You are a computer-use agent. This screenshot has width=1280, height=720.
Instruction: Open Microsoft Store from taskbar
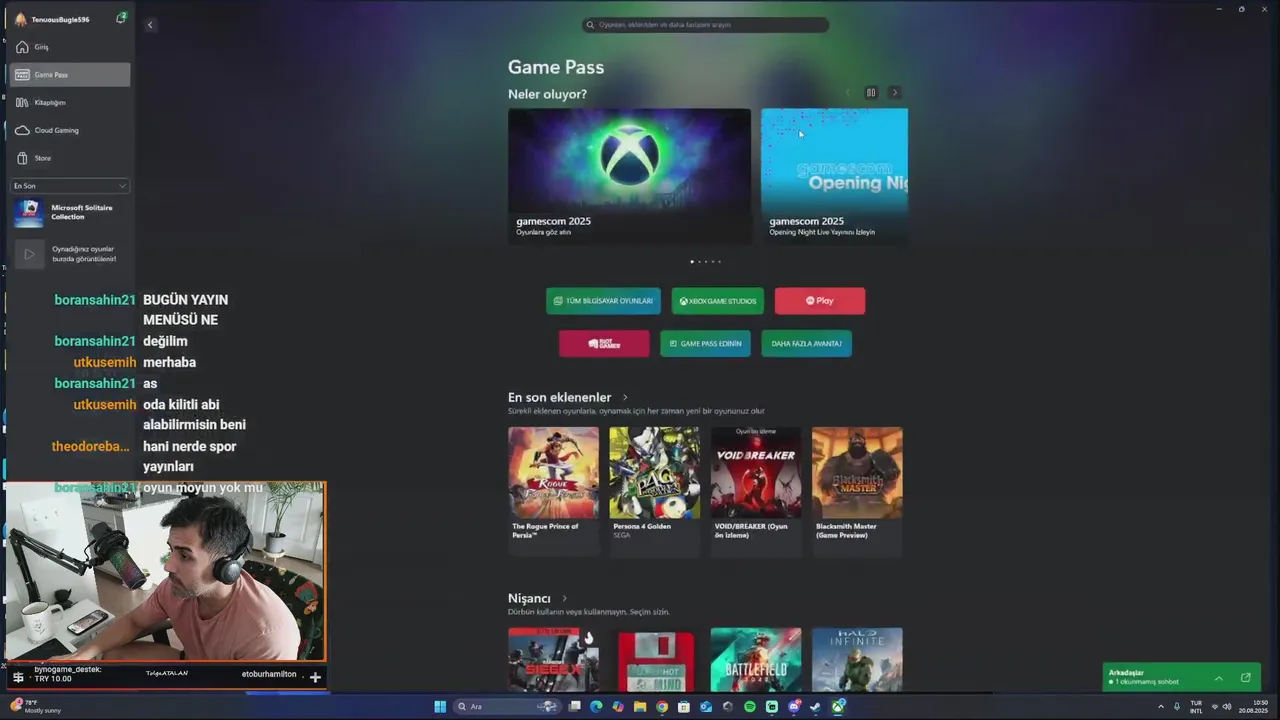684,707
